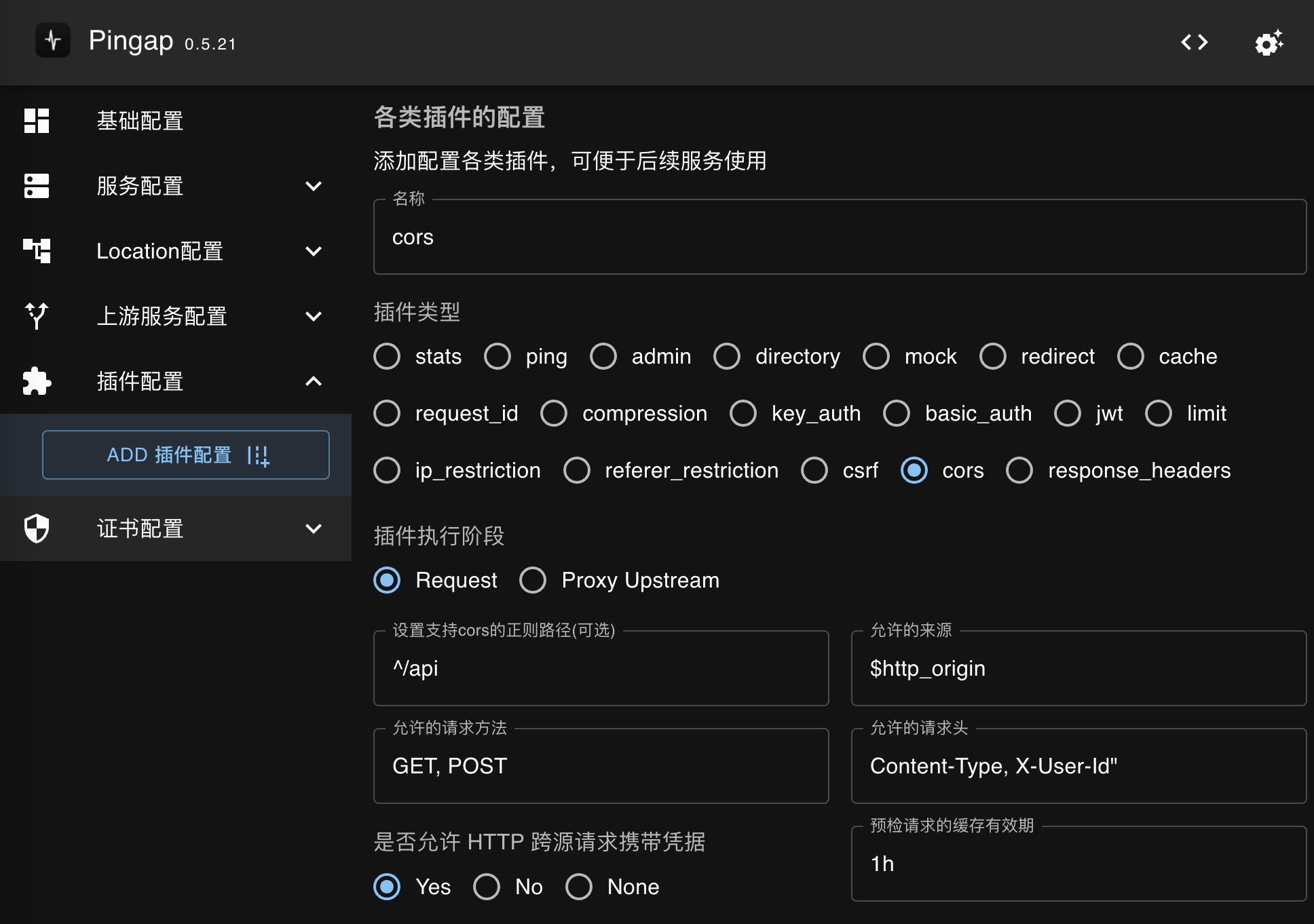The width and height of the screenshot is (1314, 924).
Task: Click the Location配置 tree icon
Action: tap(37, 251)
